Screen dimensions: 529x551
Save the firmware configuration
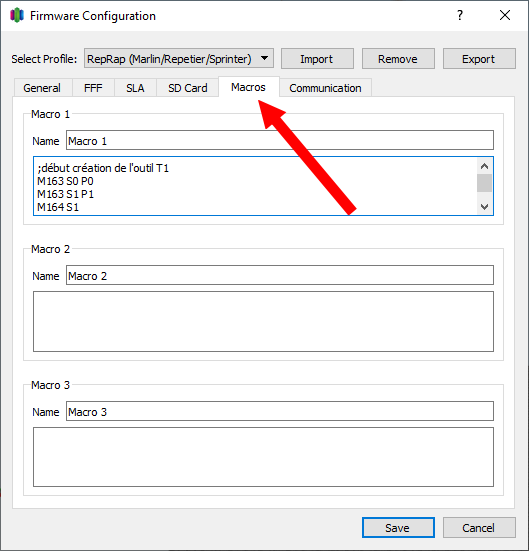pyautogui.click(x=398, y=527)
